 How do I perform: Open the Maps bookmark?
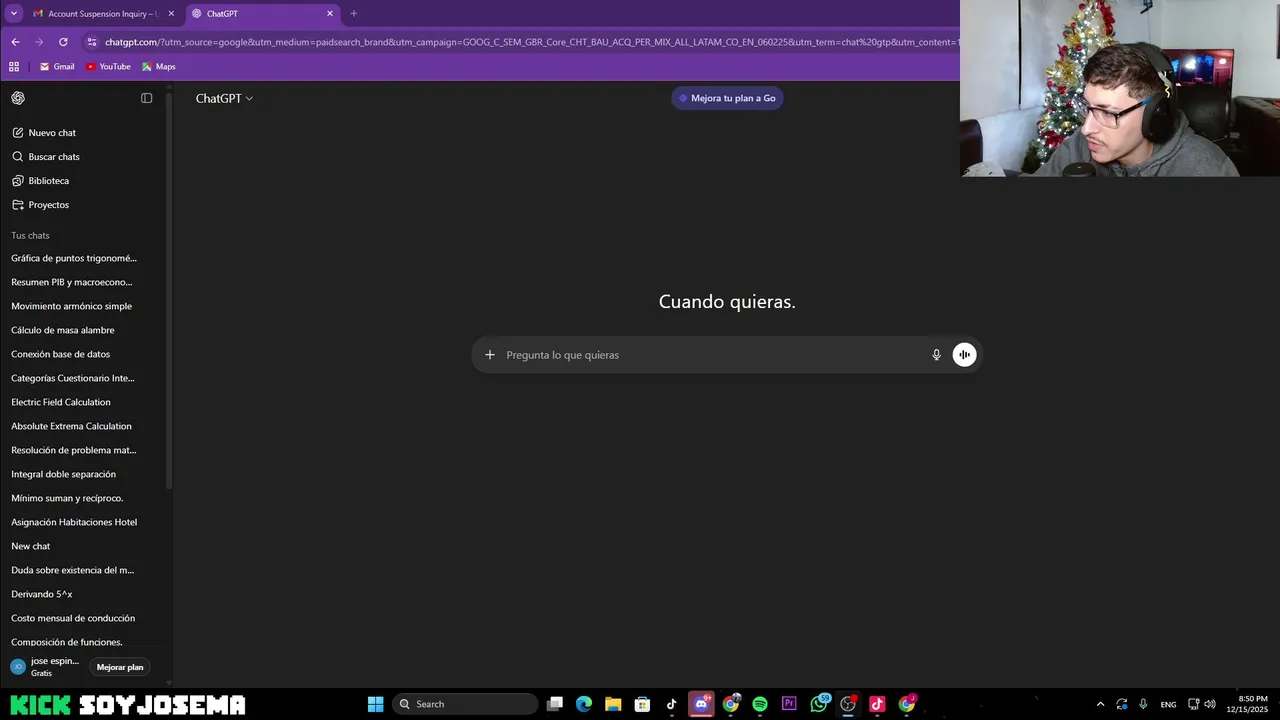click(x=159, y=67)
